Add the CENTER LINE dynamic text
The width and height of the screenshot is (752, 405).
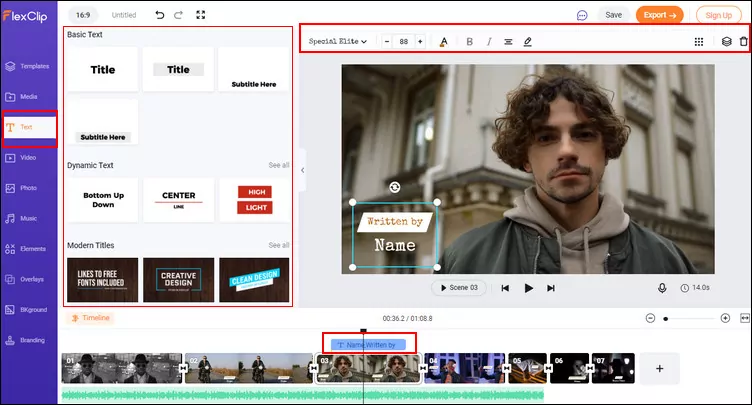(x=178, y=200)
